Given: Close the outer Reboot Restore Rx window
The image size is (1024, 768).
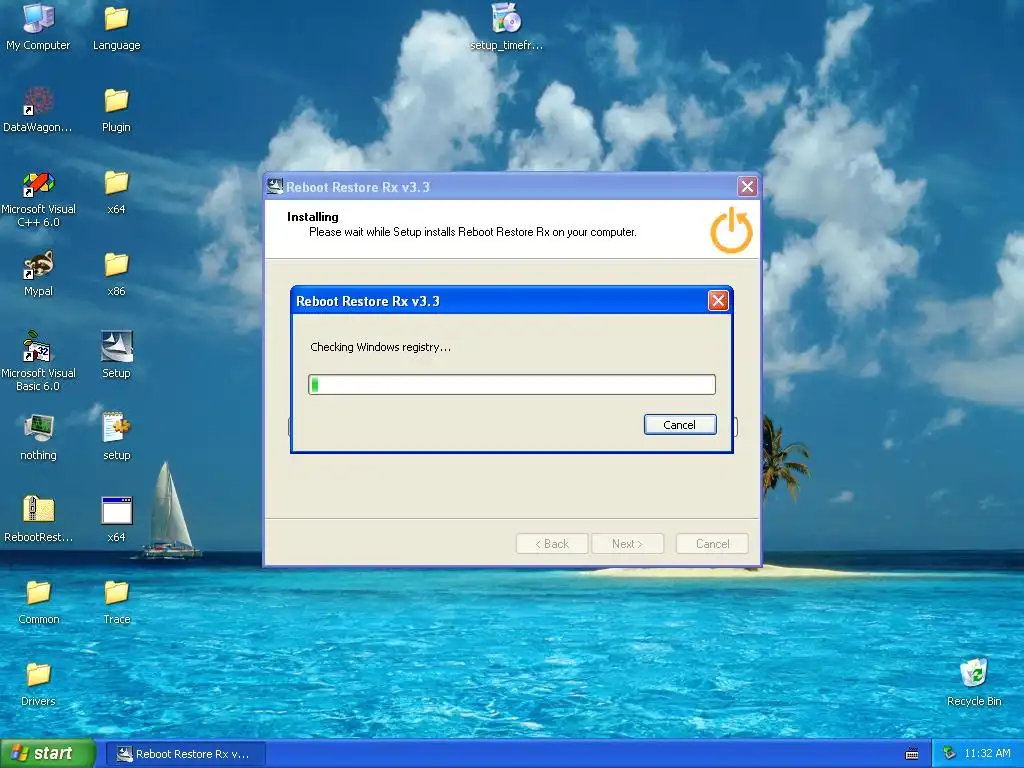Looking at the screenshot, I should tap(747, 187).
